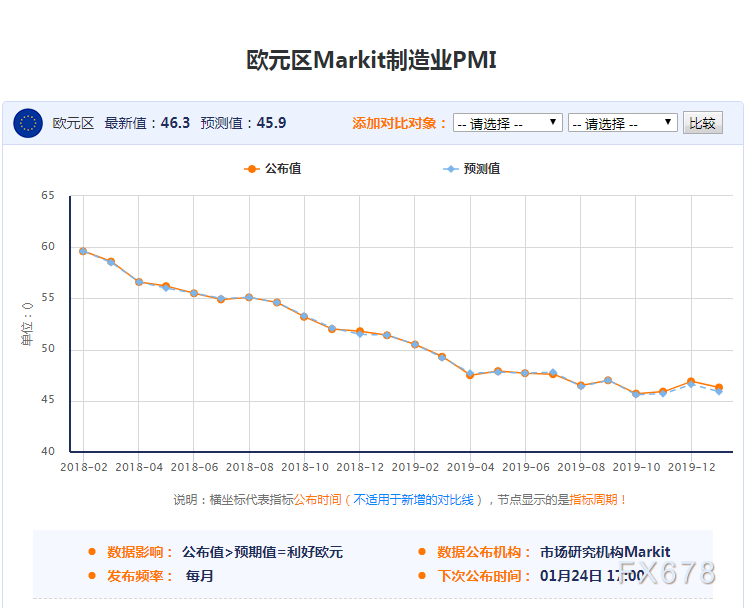
Task: Click the 数据公布机构 label
Action: 483,552
